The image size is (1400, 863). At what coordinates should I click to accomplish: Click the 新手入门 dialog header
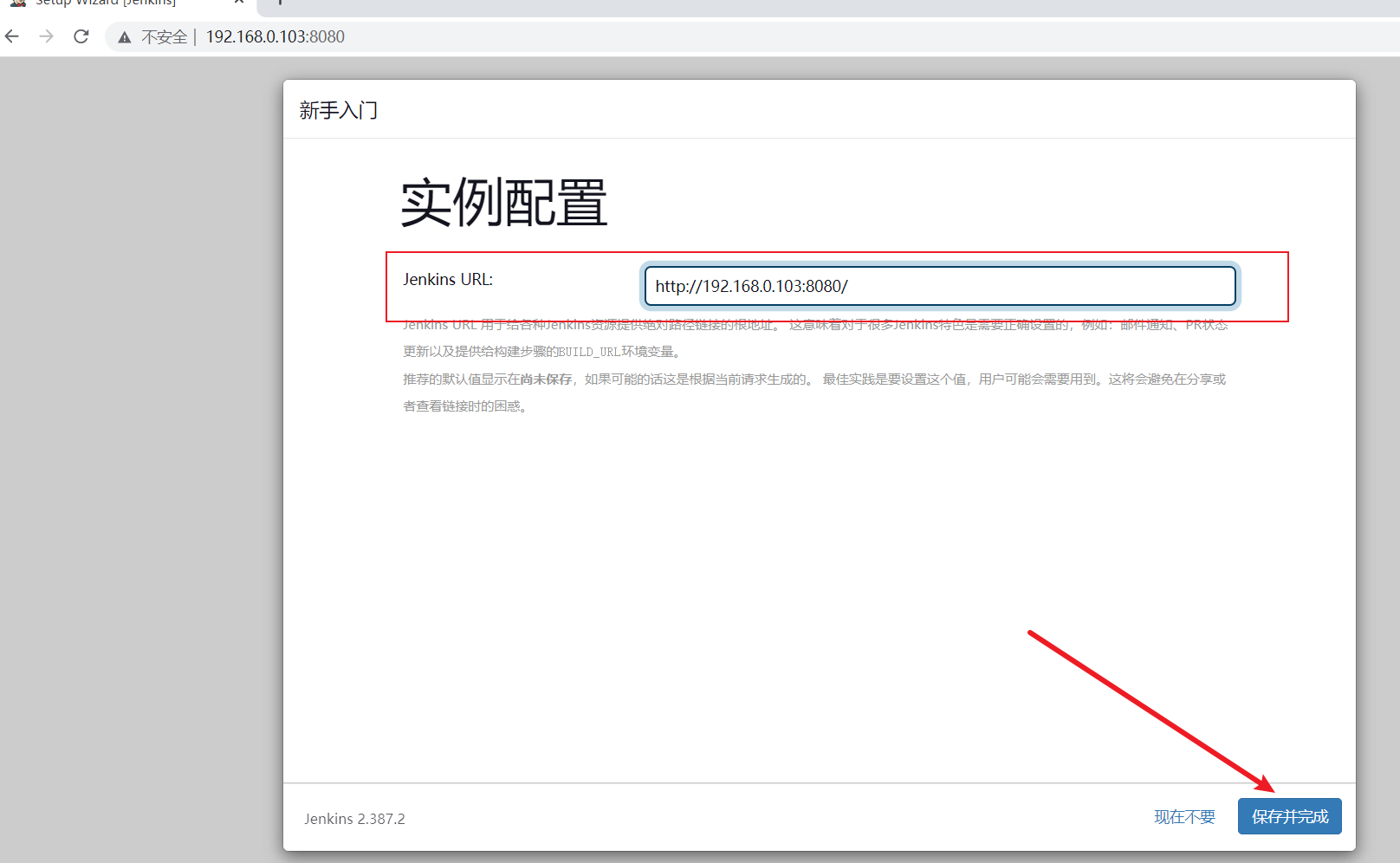coord(339,111)
